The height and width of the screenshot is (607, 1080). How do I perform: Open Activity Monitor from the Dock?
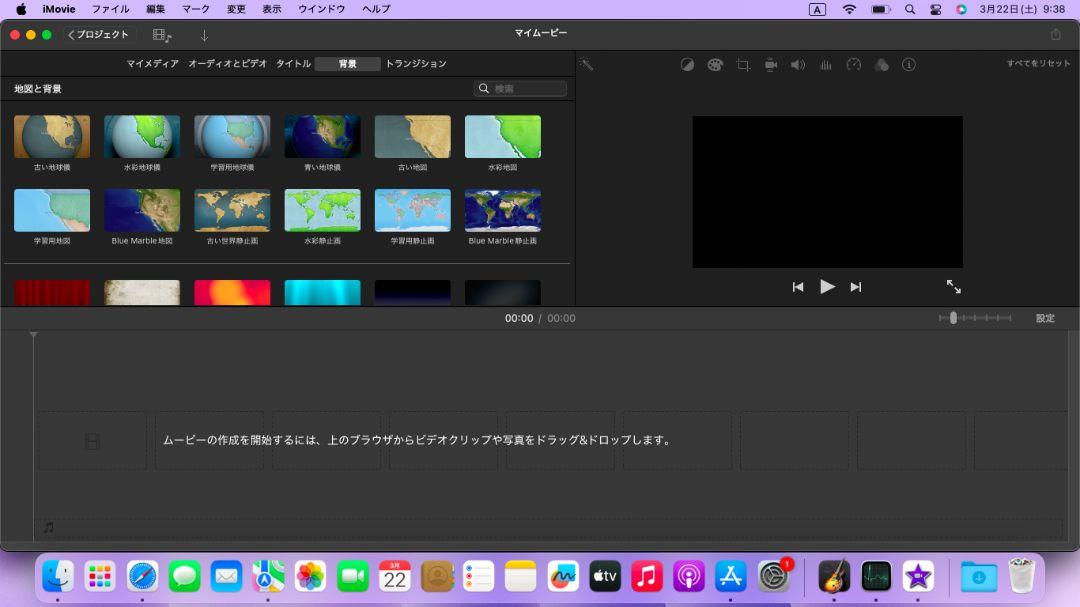coord(876,576)
